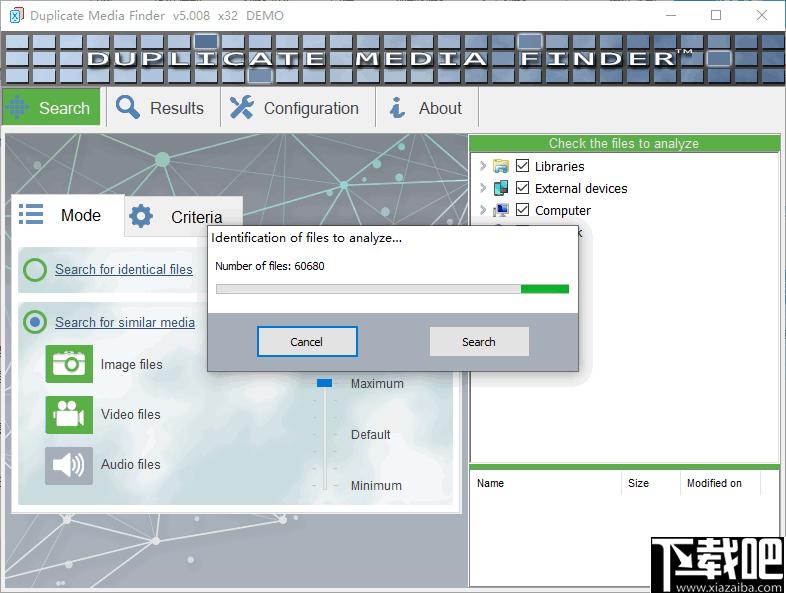This screenshot has height=593, width=786.
Task: Click the Search for similar media link
Action: click(125, 322)
